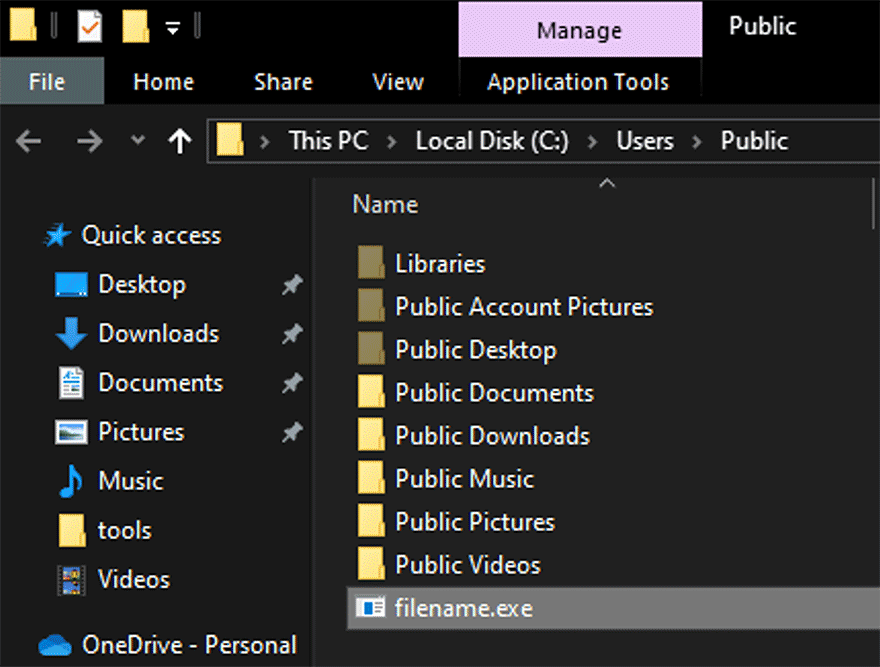Click the filename.exe application icon
Viewport: 880px width, 667px height.
point(371,607)
